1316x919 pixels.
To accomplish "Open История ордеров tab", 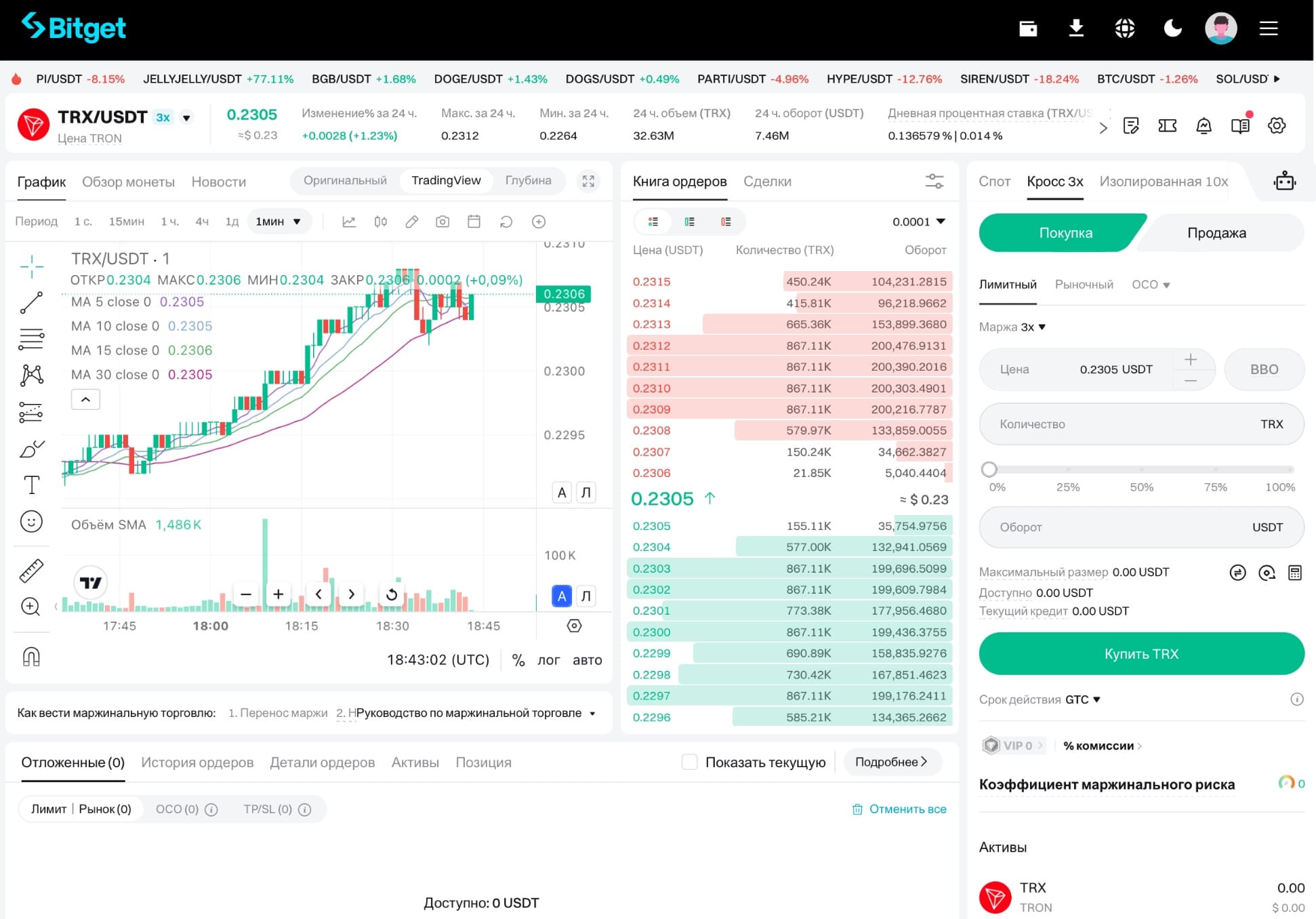I will tap(197, 762).
